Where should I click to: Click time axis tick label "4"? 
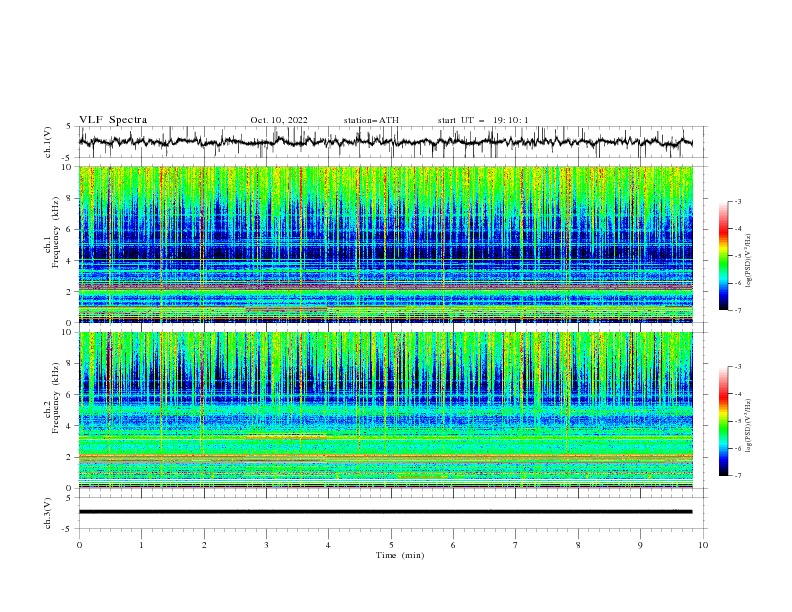(x=328, y=545)
